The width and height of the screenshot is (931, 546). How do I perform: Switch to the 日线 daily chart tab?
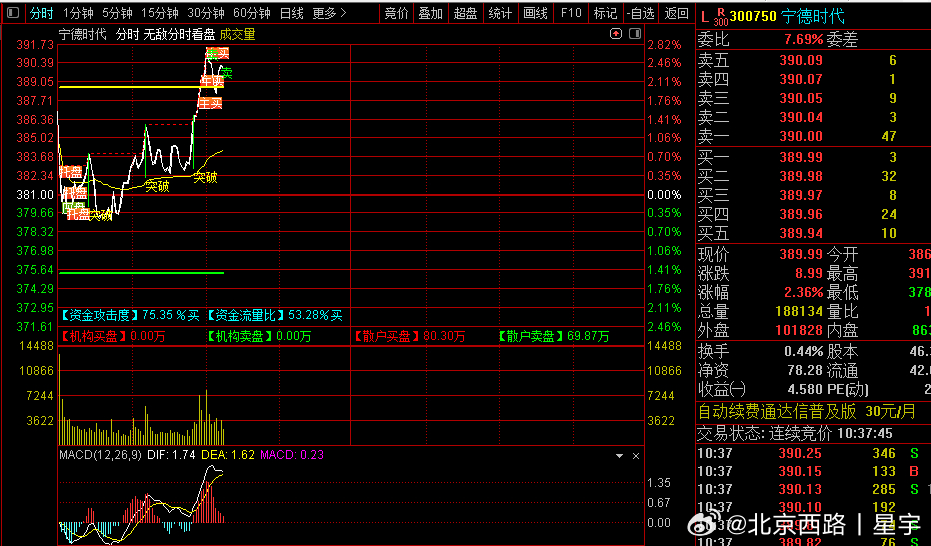point(292,13)
